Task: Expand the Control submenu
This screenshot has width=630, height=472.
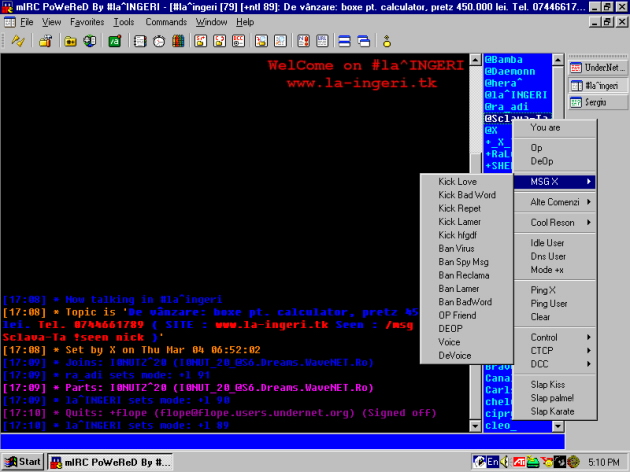Action: click(554, 337)
